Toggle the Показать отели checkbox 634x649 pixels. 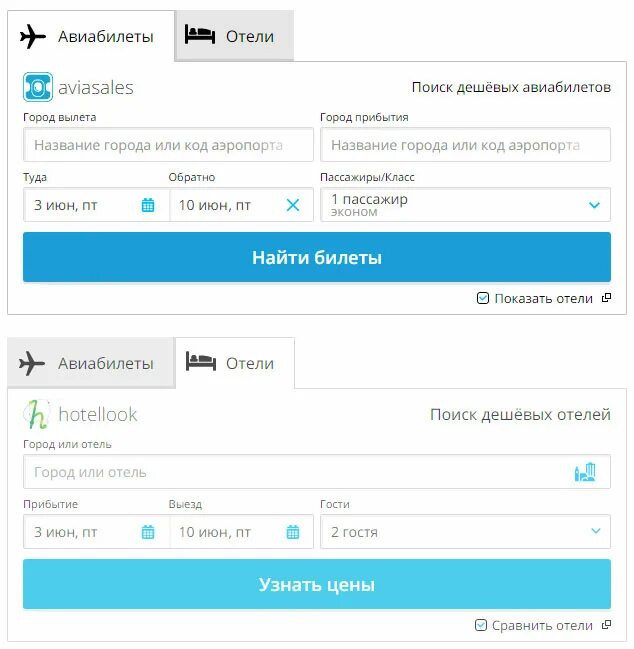tap(483, 298)
